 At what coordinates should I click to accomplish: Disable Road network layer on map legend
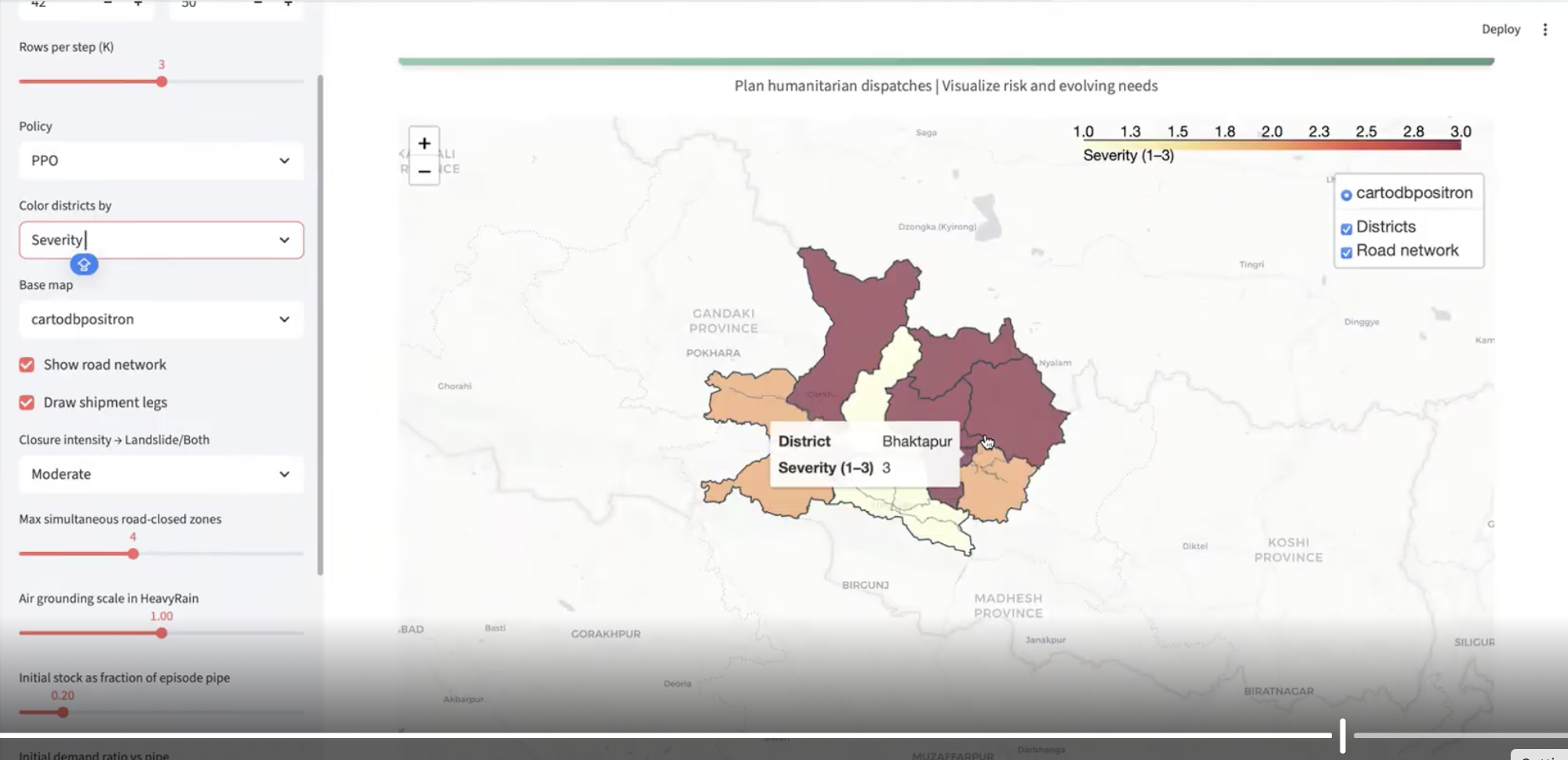1346,252
